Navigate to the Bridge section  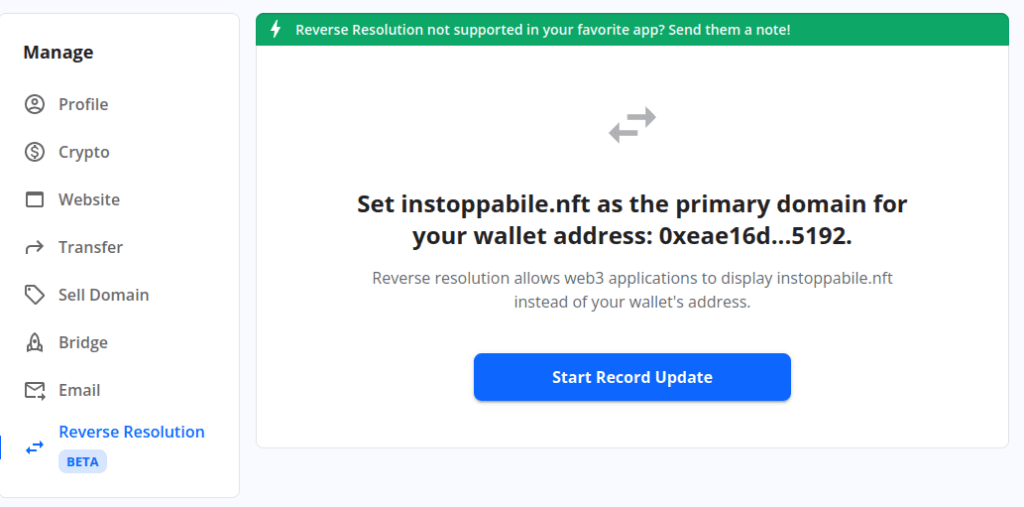(x=83, y=343)
